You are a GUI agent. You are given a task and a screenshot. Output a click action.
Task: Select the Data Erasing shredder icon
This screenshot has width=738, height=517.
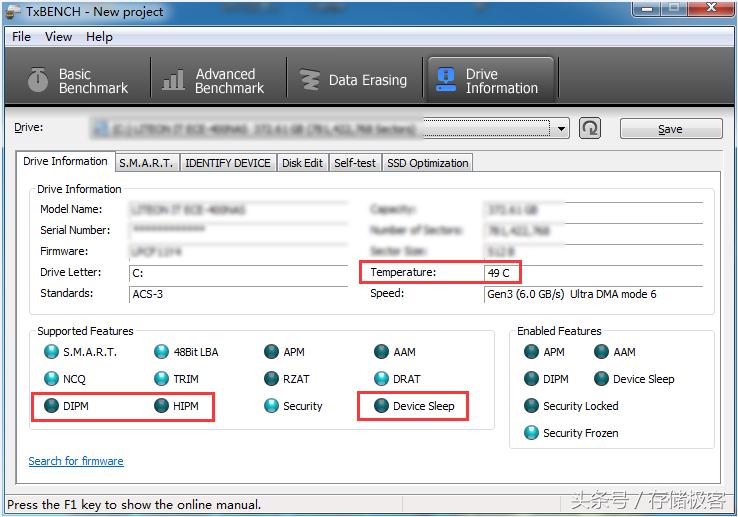pyautogui.click(x=310, y=80)
